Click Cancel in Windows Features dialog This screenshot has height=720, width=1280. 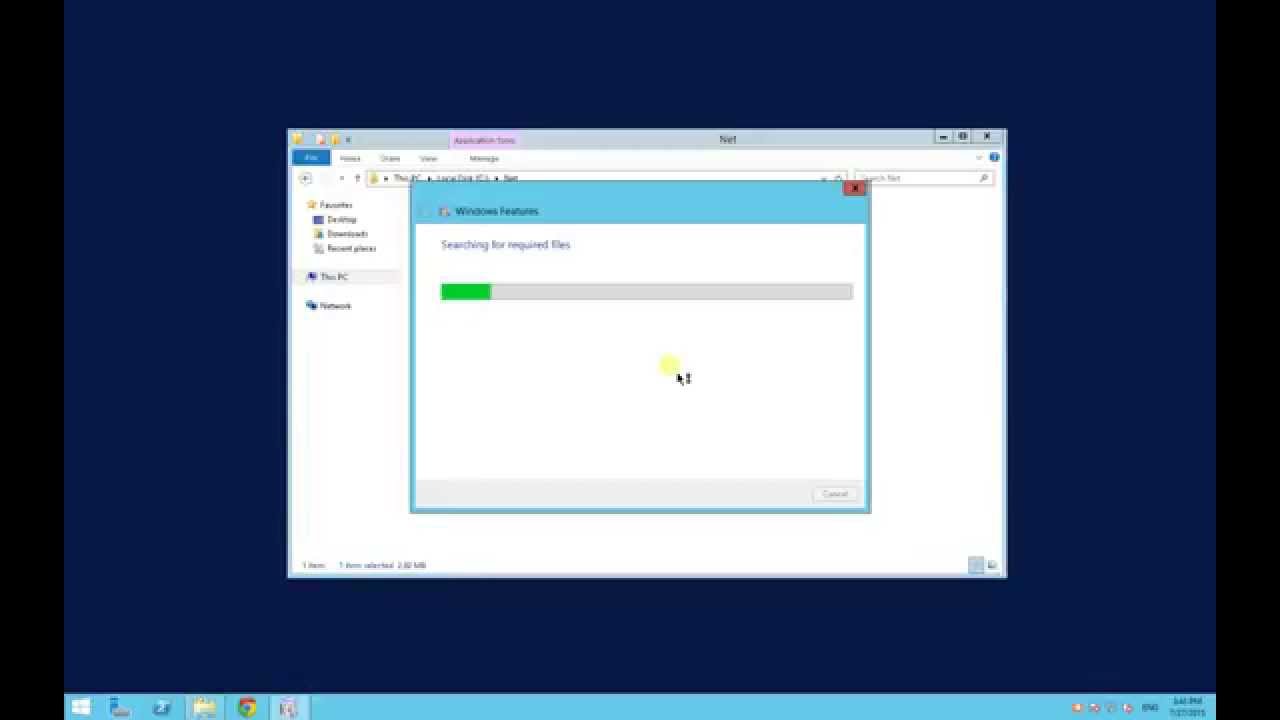coord(835,494)
